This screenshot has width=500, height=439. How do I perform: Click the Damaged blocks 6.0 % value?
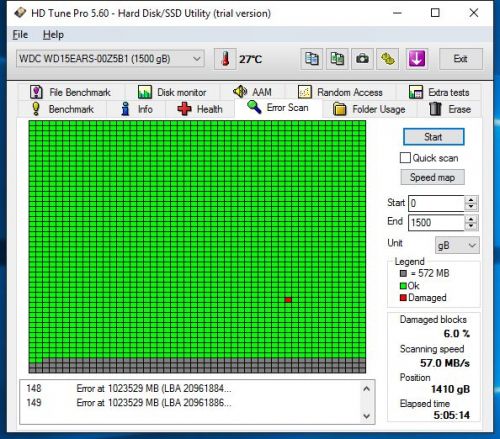coord(457,334)
